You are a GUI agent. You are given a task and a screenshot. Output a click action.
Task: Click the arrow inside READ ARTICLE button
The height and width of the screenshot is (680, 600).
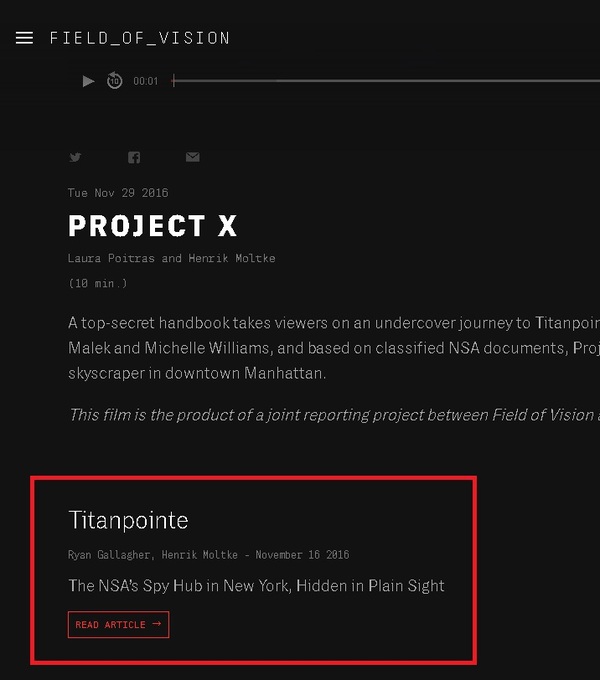[x=157, y=625]
